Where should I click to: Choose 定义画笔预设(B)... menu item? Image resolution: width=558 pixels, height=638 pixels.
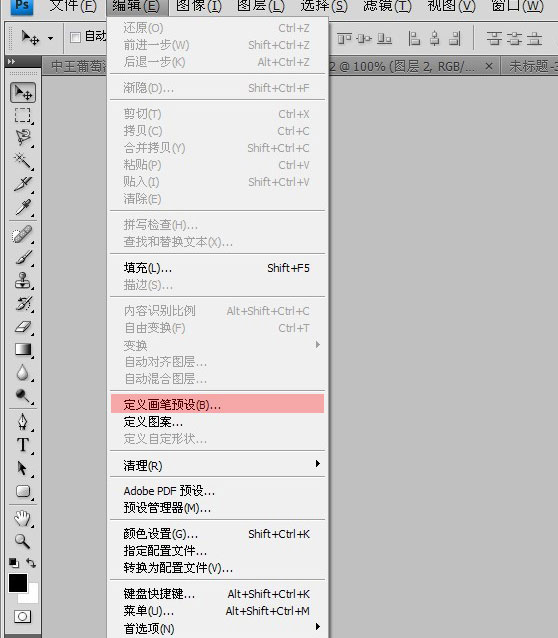click(x=217, y=404)
